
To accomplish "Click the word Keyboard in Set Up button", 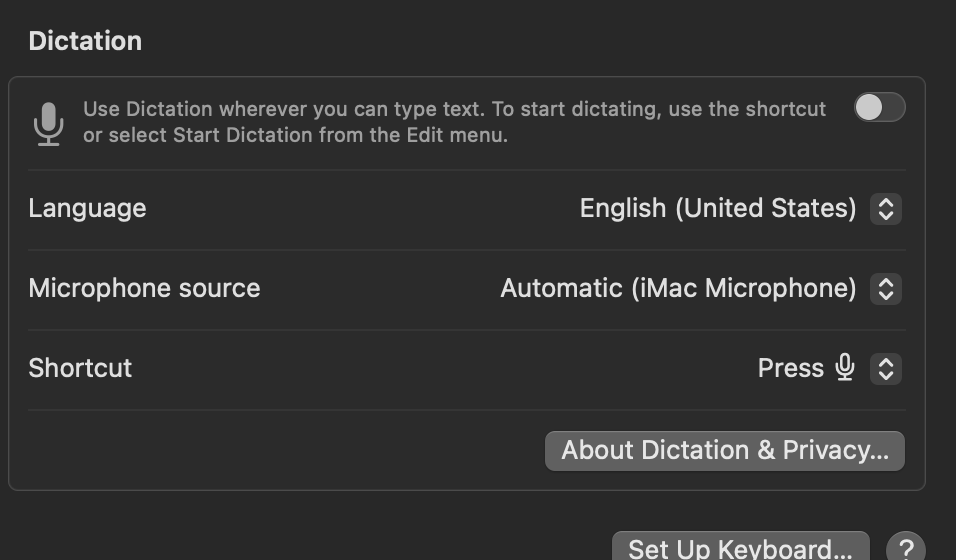I will point(790,548).
